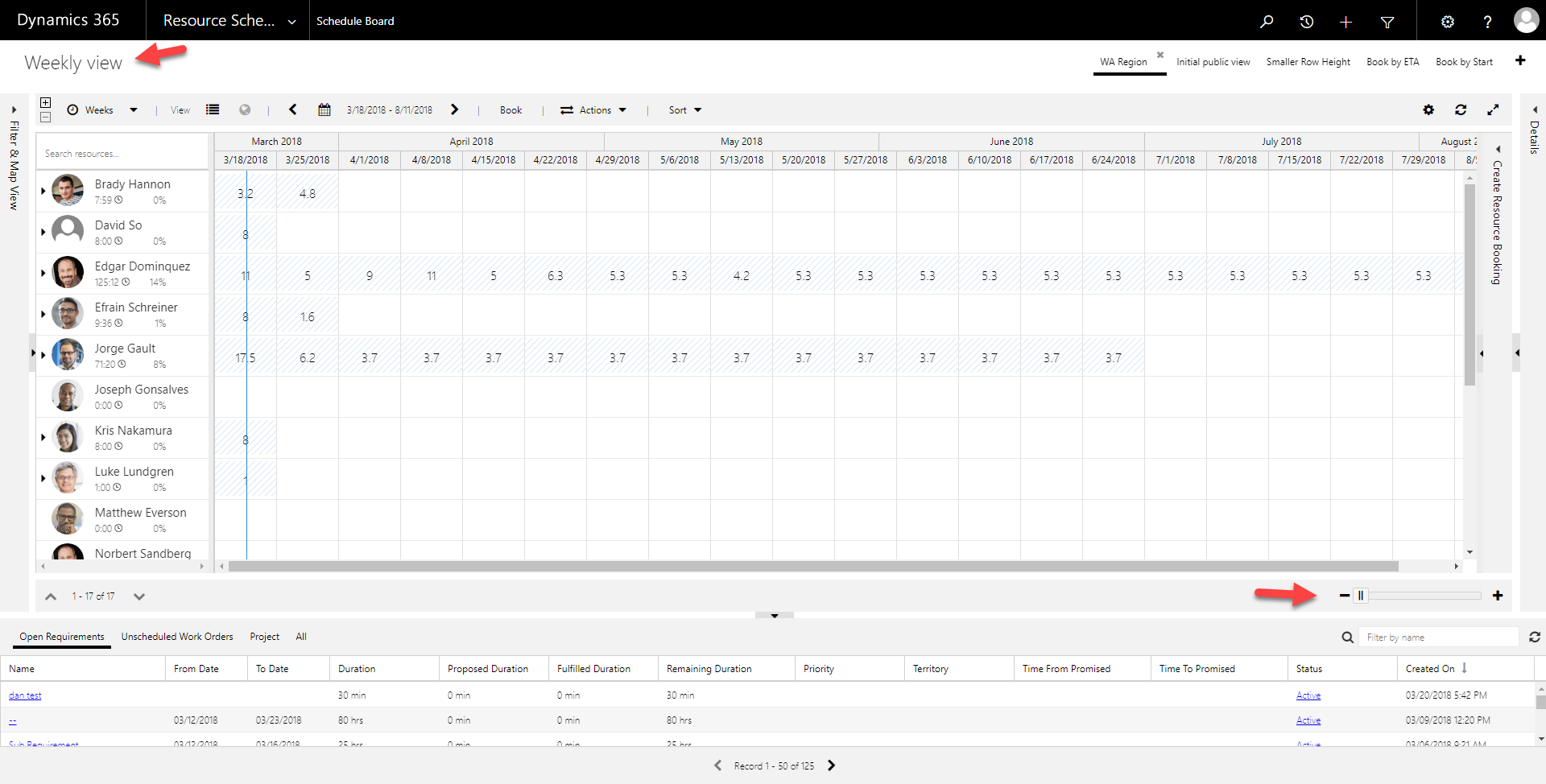Select the list view icon
Viewport: 1546px width, 784px height.
[212, 109]
